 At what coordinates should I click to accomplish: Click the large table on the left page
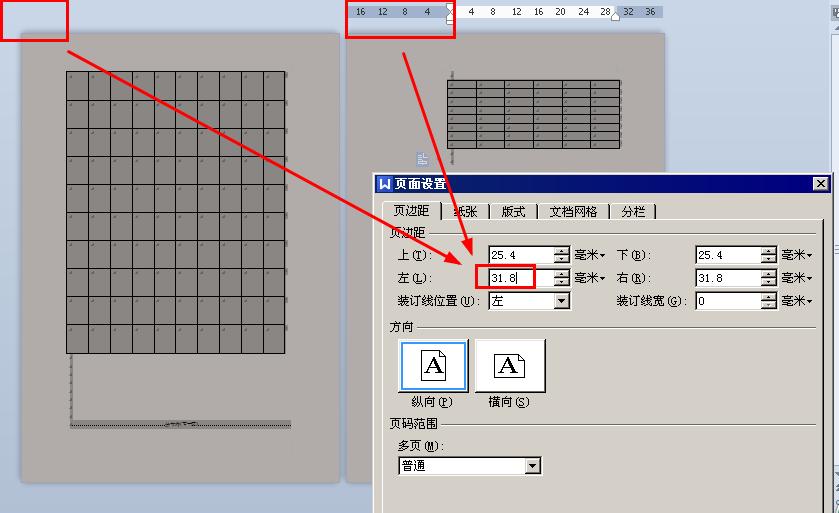click(176, 212)
